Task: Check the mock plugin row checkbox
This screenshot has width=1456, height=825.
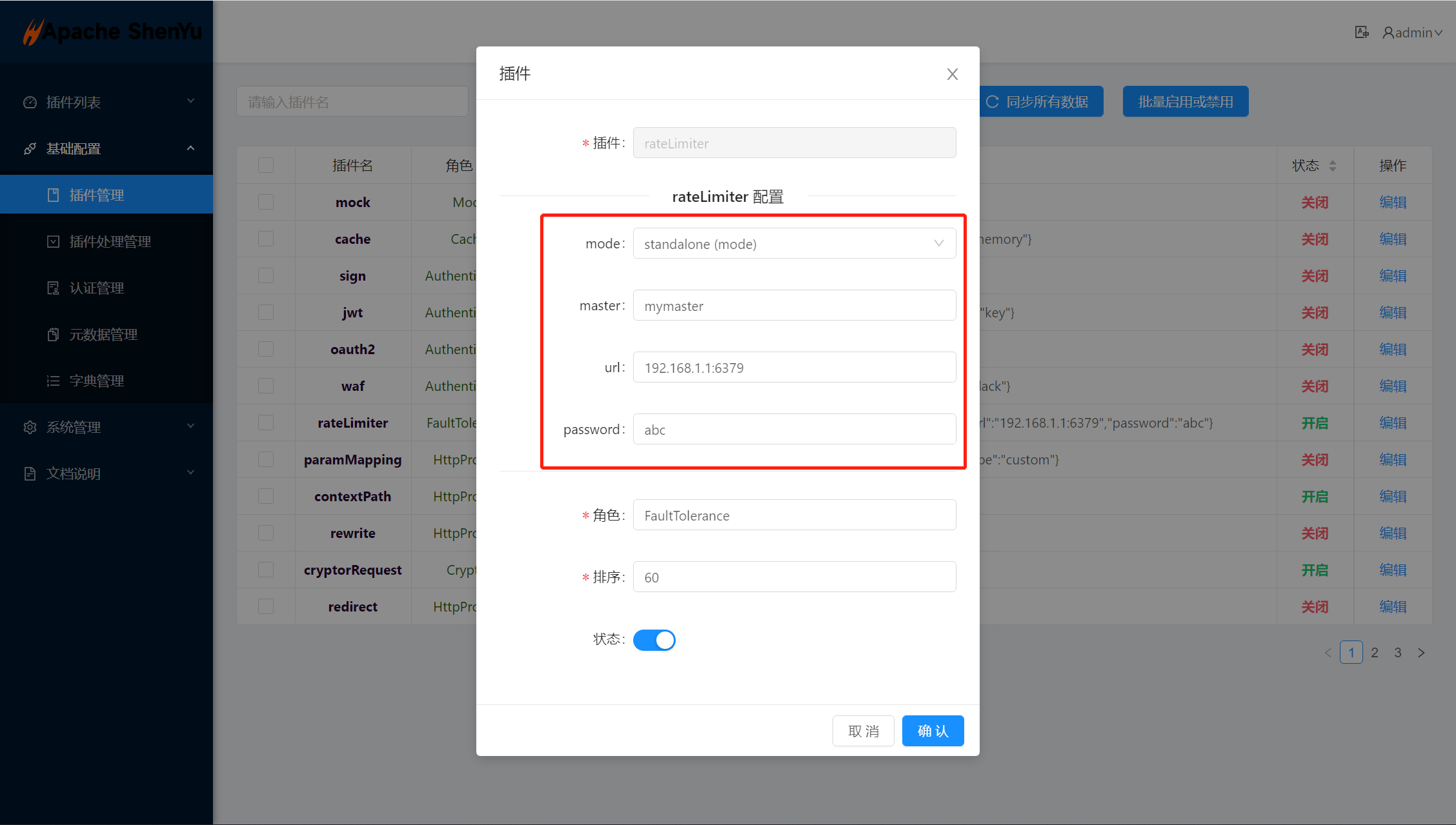Action: pos(266,202)
